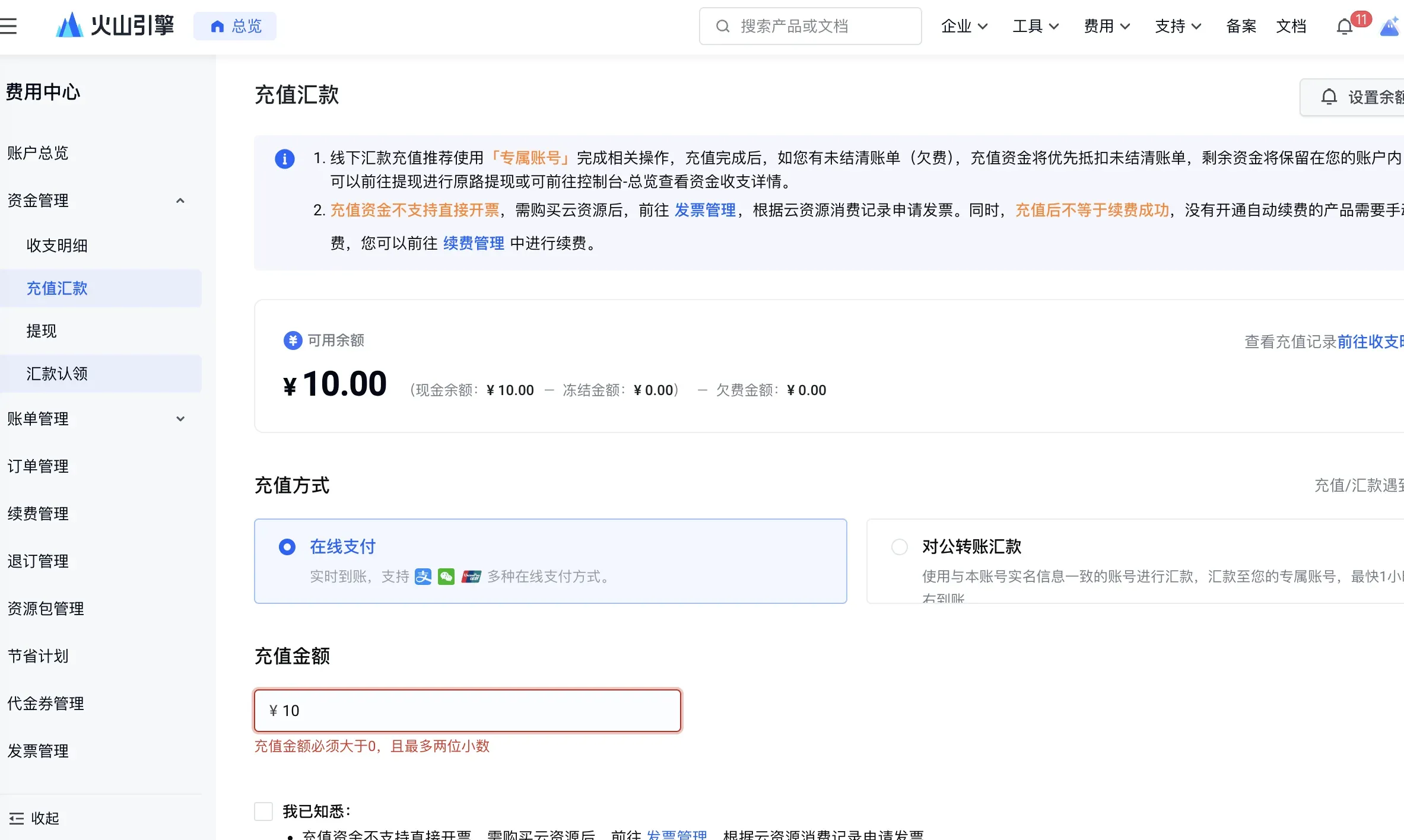Open 账户总览 in sidebar
Screen dimensions: 1404x840
(x=38, y=153)
